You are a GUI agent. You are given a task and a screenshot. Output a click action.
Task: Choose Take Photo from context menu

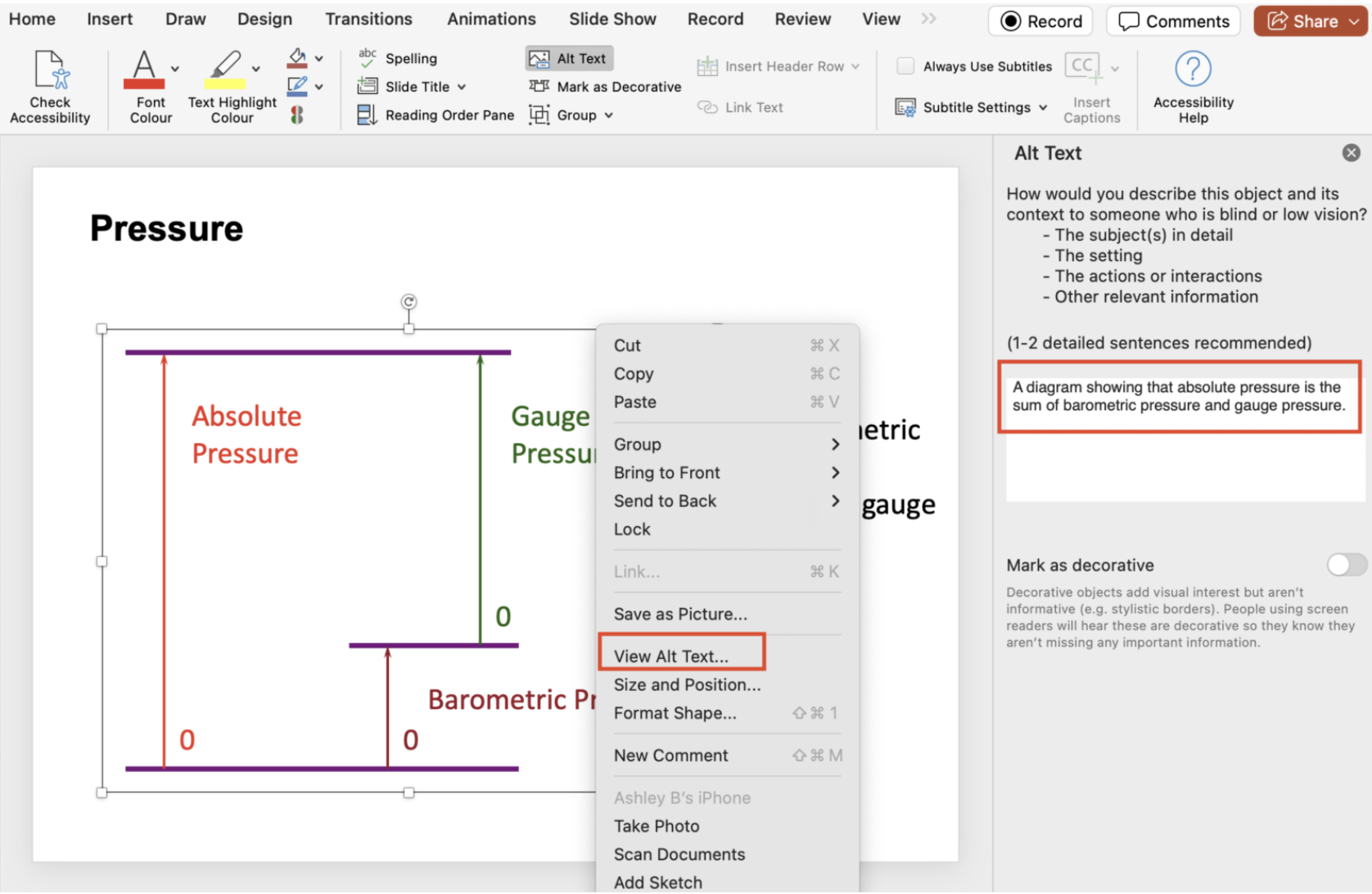click(727, 826)
